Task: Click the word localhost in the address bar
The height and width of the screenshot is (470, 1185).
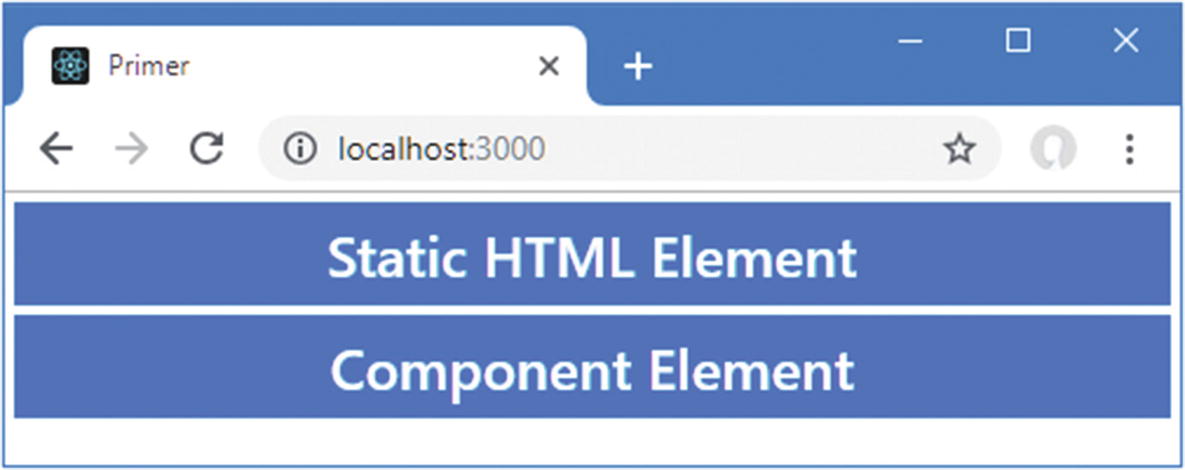Action: (x=402, y=149)
